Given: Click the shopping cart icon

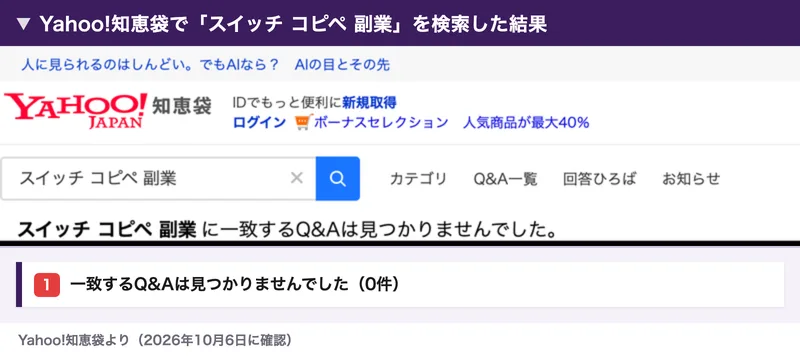Looking at the screenshot, I should pyautogui.click(x=304, y=122).
